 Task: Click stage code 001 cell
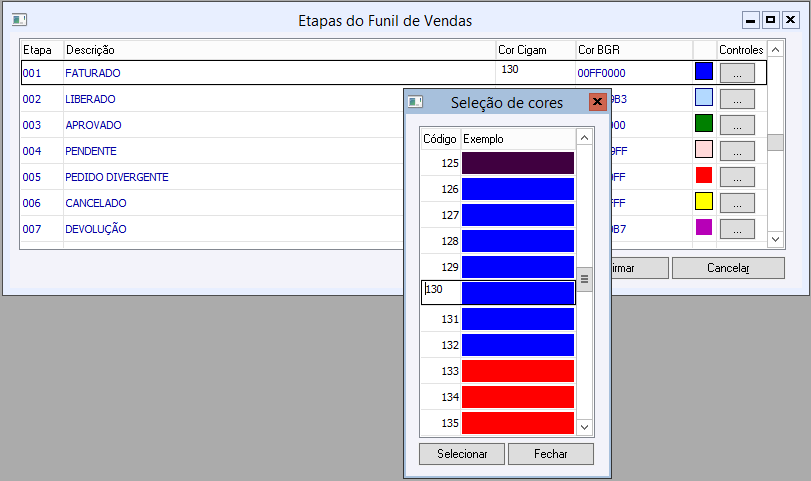pos(42,73)
